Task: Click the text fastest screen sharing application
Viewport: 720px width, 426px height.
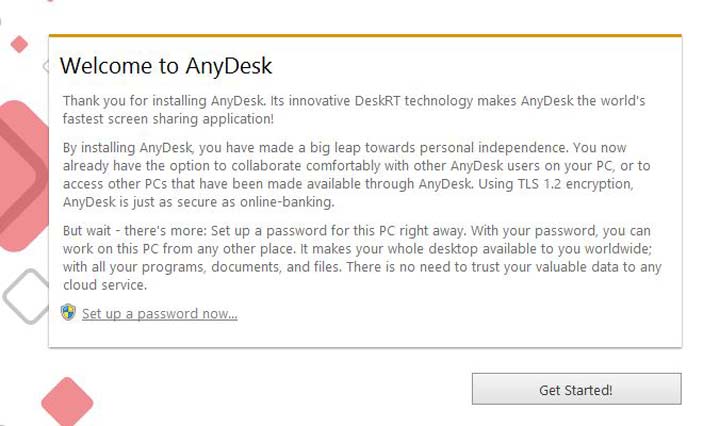Action: click(167, 119)
